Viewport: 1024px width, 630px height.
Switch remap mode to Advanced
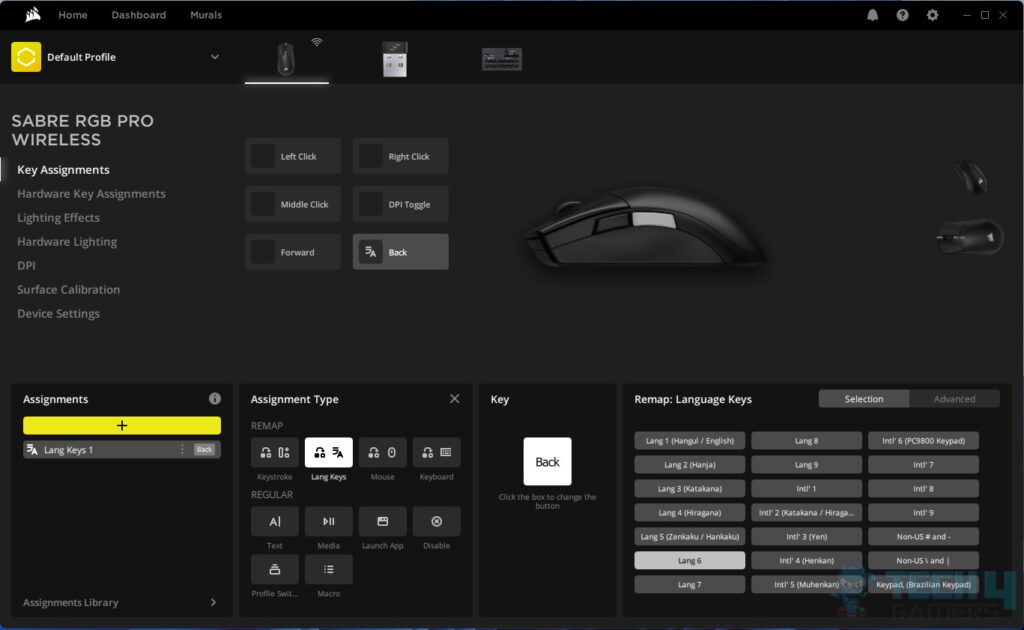(x=953, y=398)
